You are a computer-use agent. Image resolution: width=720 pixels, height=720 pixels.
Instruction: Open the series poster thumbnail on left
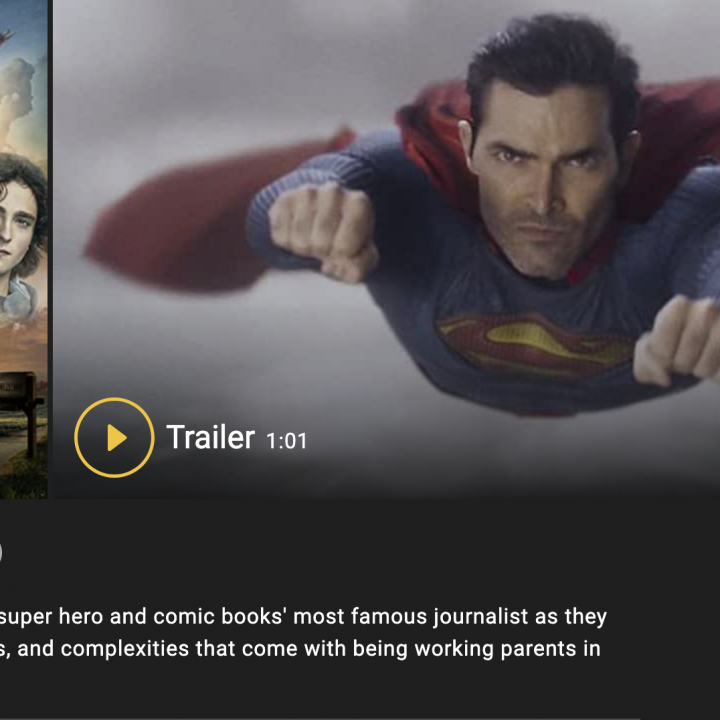(23, 249)
